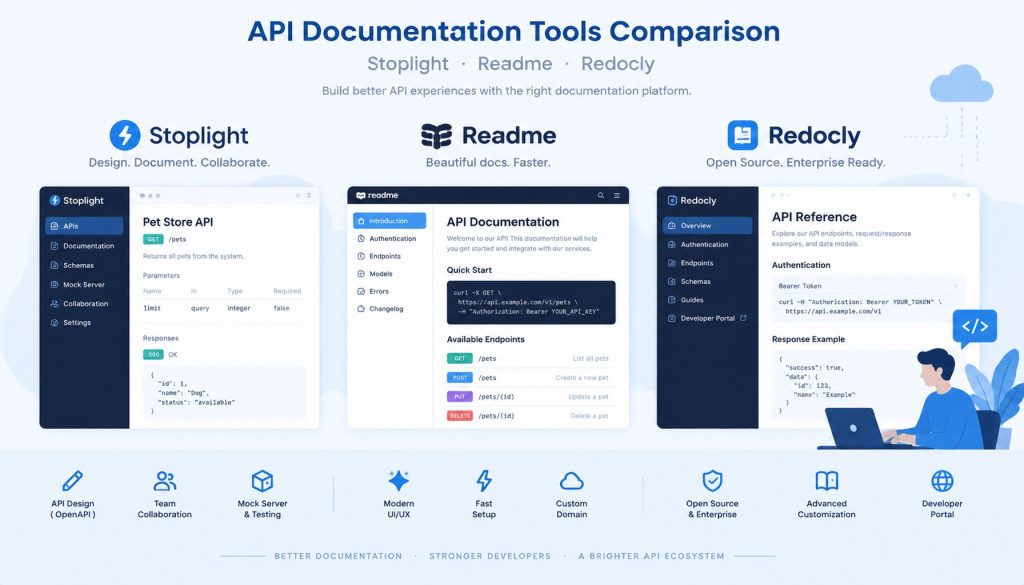Click Redocly logo in its sidebar header

[692, 200]
